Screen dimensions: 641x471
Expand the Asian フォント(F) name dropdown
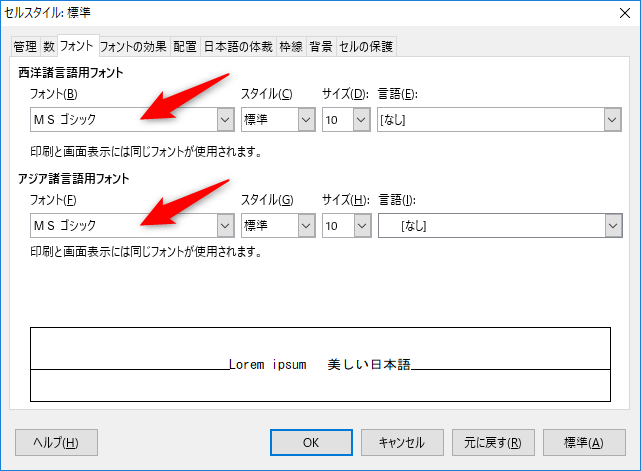coord(225,226)
